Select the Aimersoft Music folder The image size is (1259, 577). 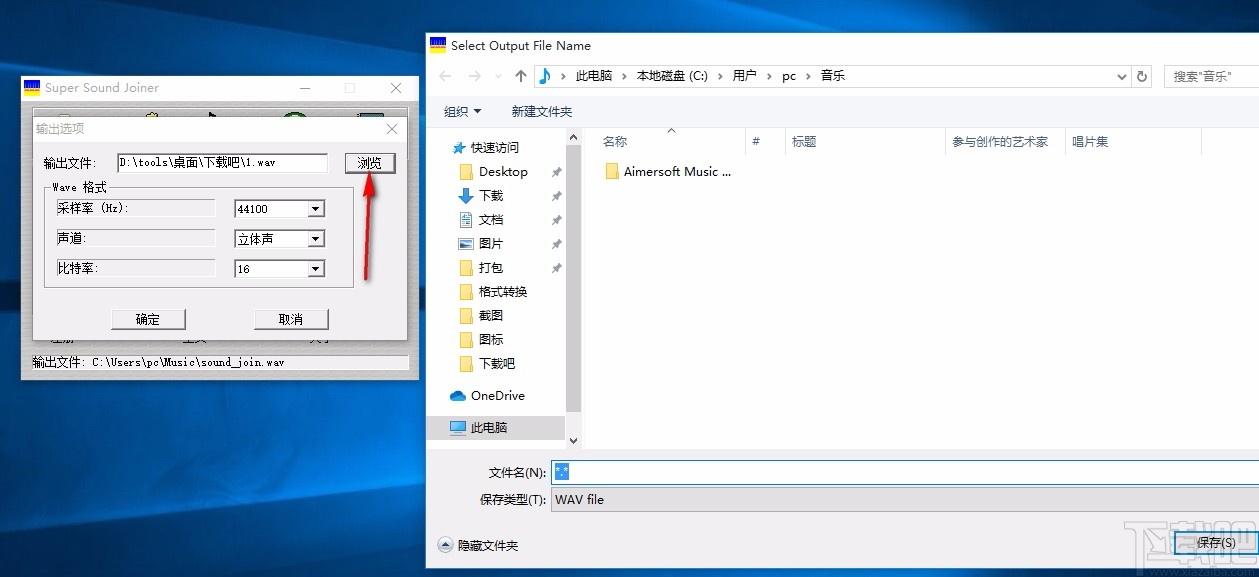click(668, 172)
